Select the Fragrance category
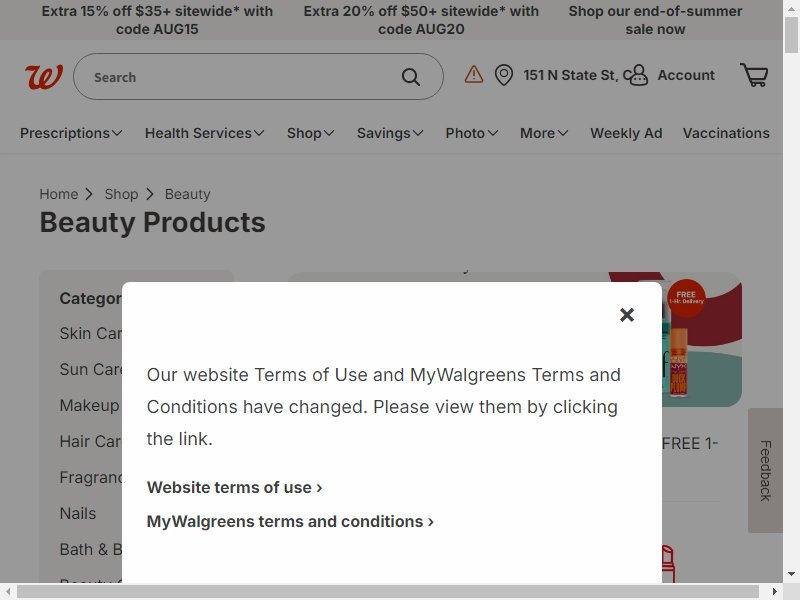This screenshot has width=800, height=600. point(91,478)
